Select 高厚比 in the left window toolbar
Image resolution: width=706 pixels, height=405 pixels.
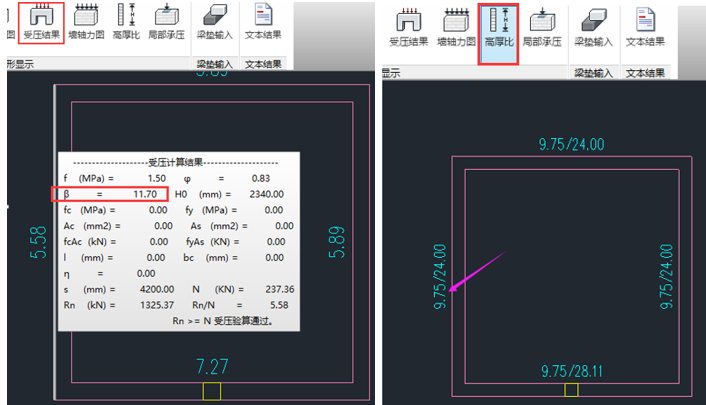(126, 22)
